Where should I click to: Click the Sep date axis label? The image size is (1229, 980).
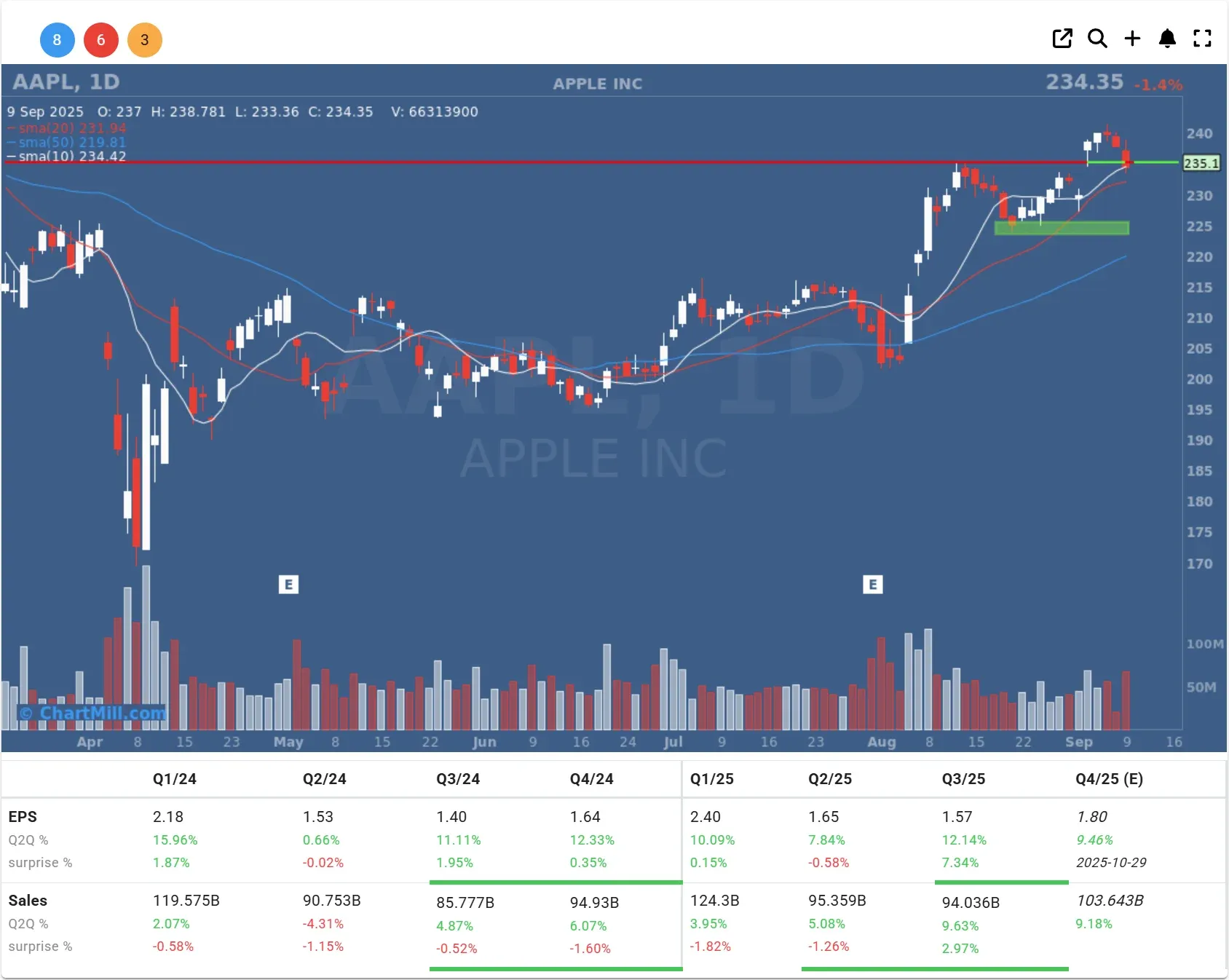point(1078,742)
